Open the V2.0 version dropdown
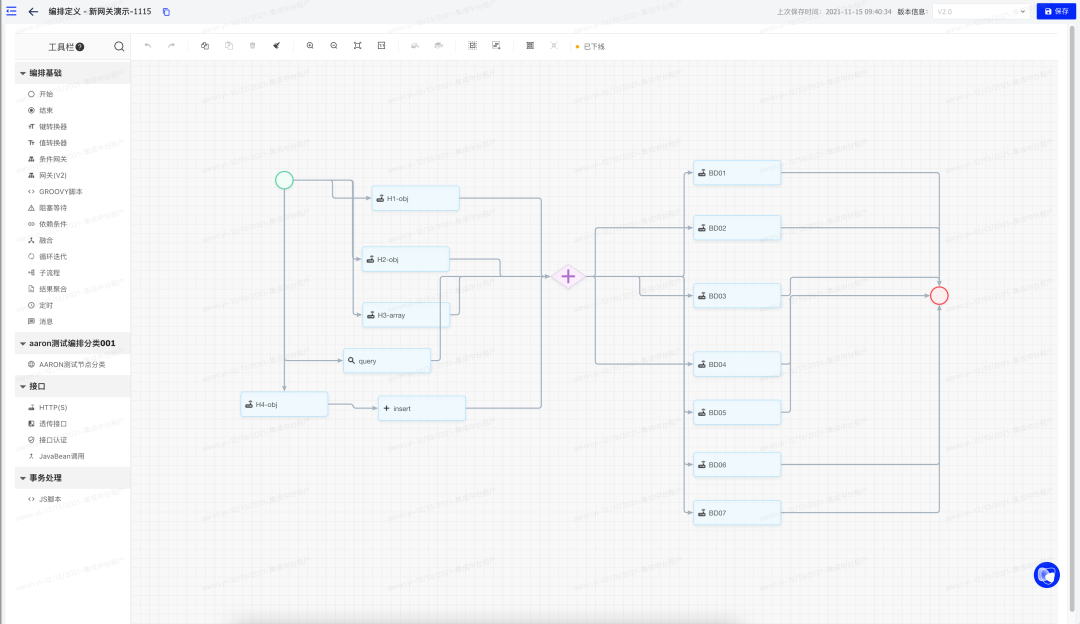This screenshot has height=624, width=1080. 980,12
